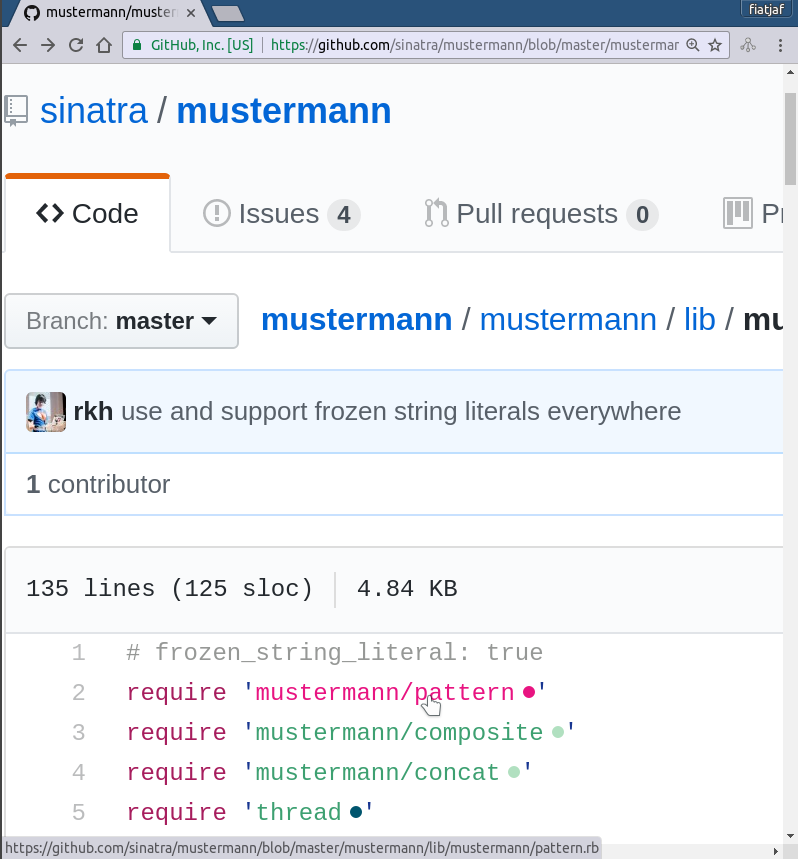Click the '135 lines (125 sloc)' text

tap(169, 589)
